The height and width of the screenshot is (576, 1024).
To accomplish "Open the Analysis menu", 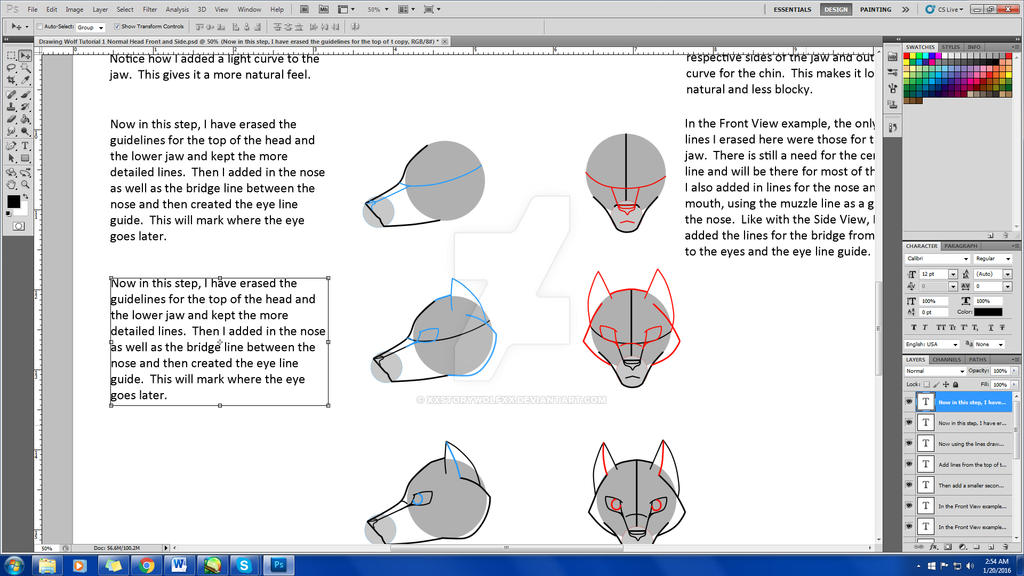I will click(177, 10).
